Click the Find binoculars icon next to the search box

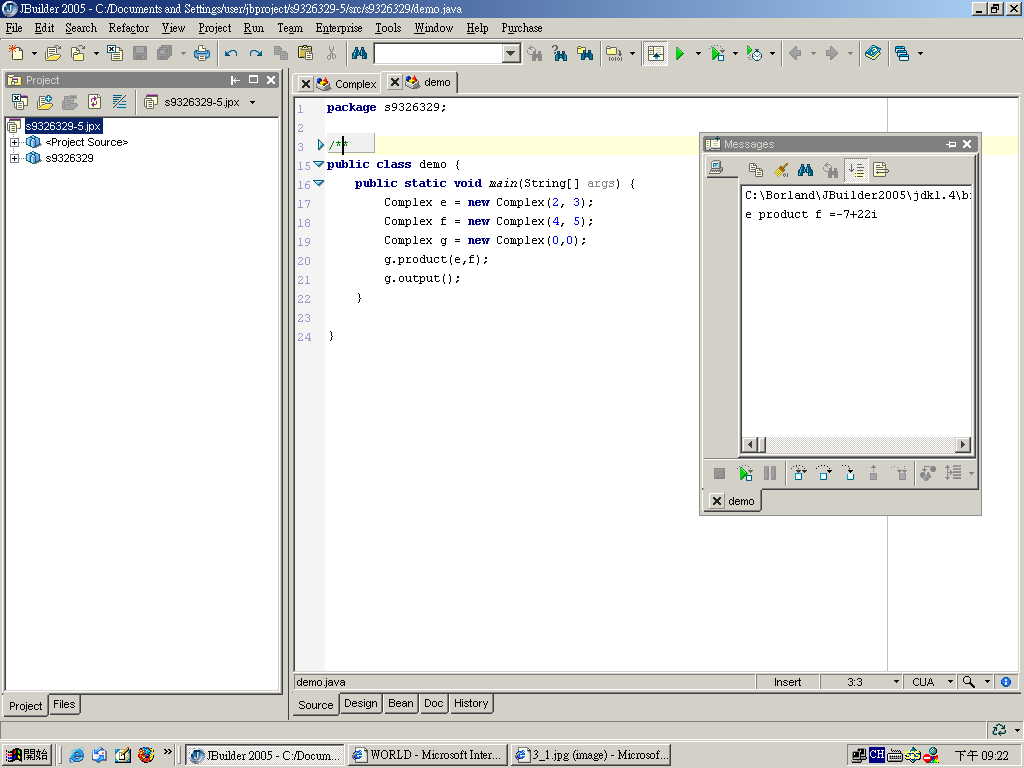[359, 54]
